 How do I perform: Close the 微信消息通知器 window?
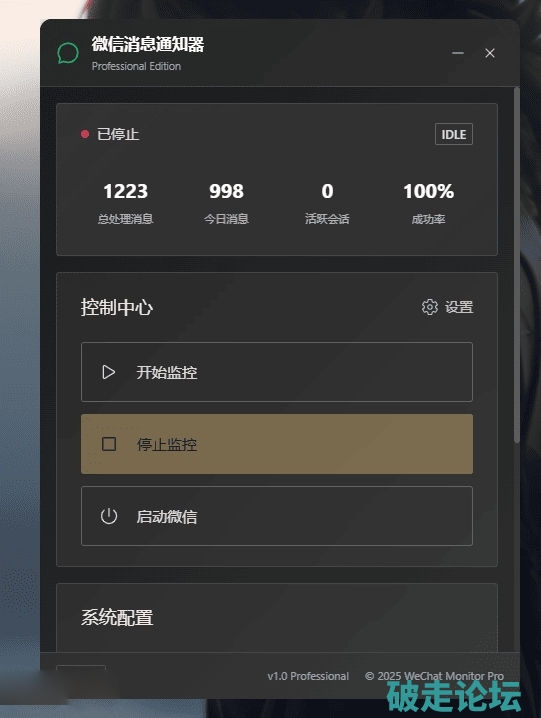coord(490,53)
